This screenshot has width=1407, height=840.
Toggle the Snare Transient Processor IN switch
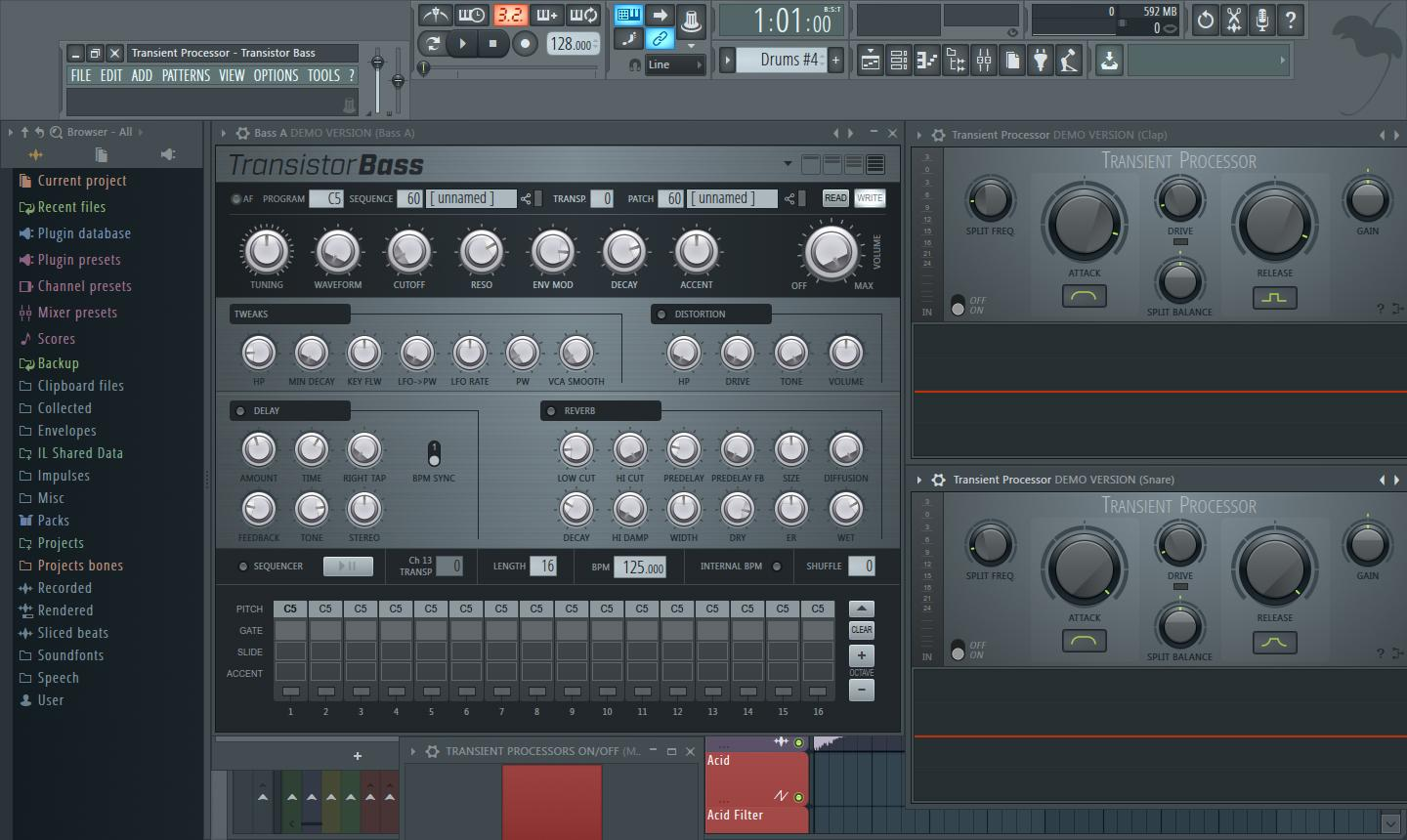pos(958,650)
